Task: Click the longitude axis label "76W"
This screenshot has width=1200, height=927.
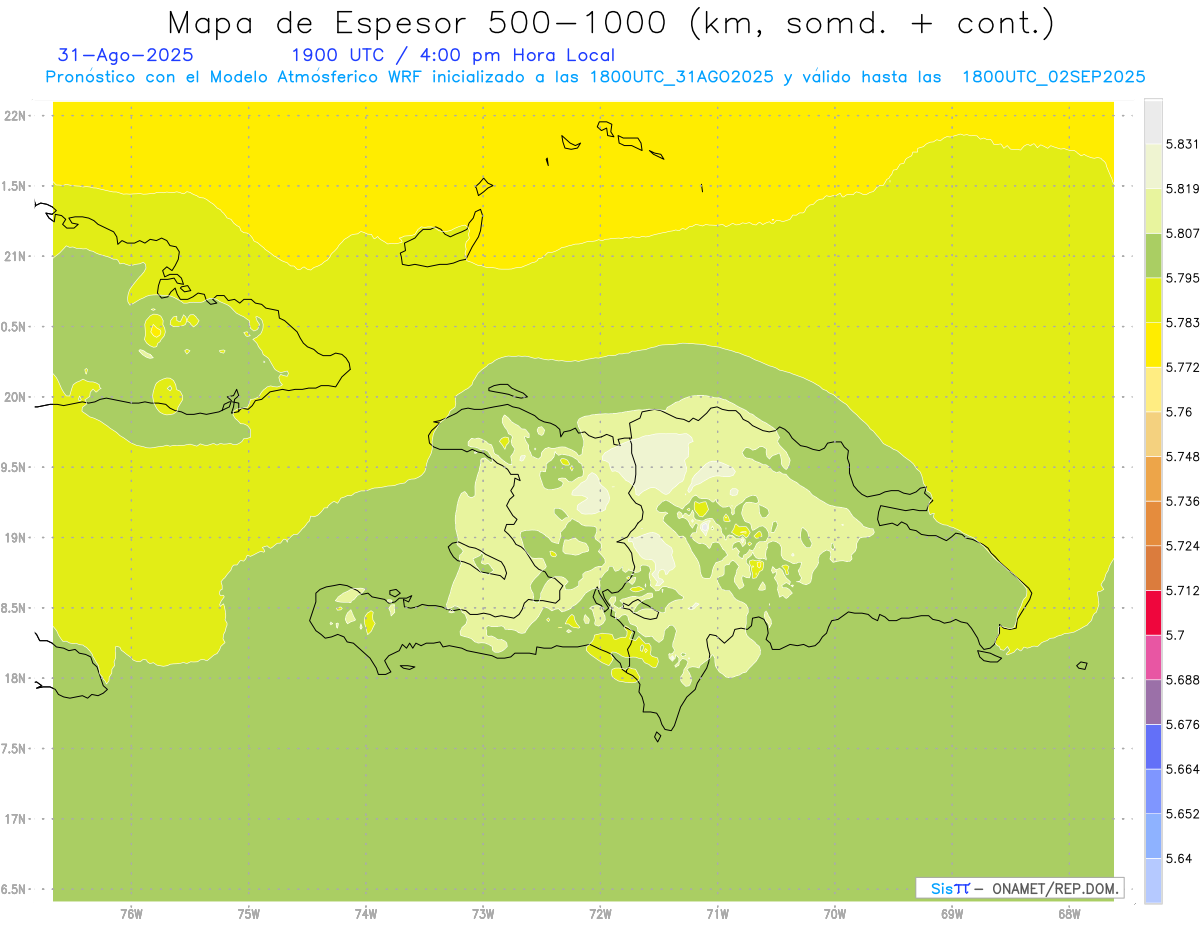Action: [x=131, y=914]
